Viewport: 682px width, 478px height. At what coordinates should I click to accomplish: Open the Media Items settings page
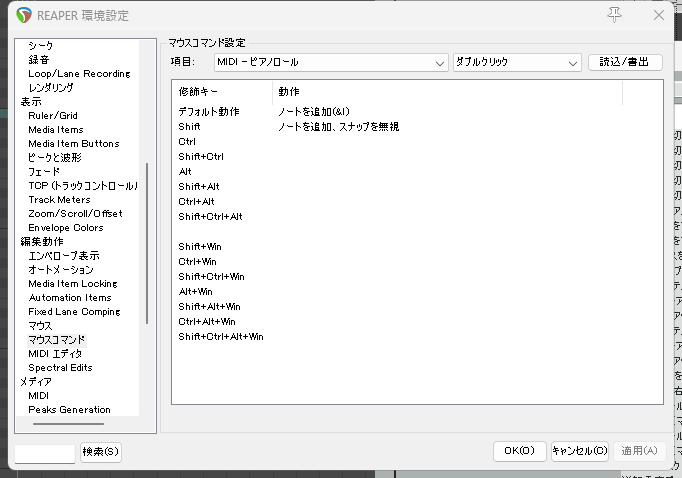coord(56,130)
